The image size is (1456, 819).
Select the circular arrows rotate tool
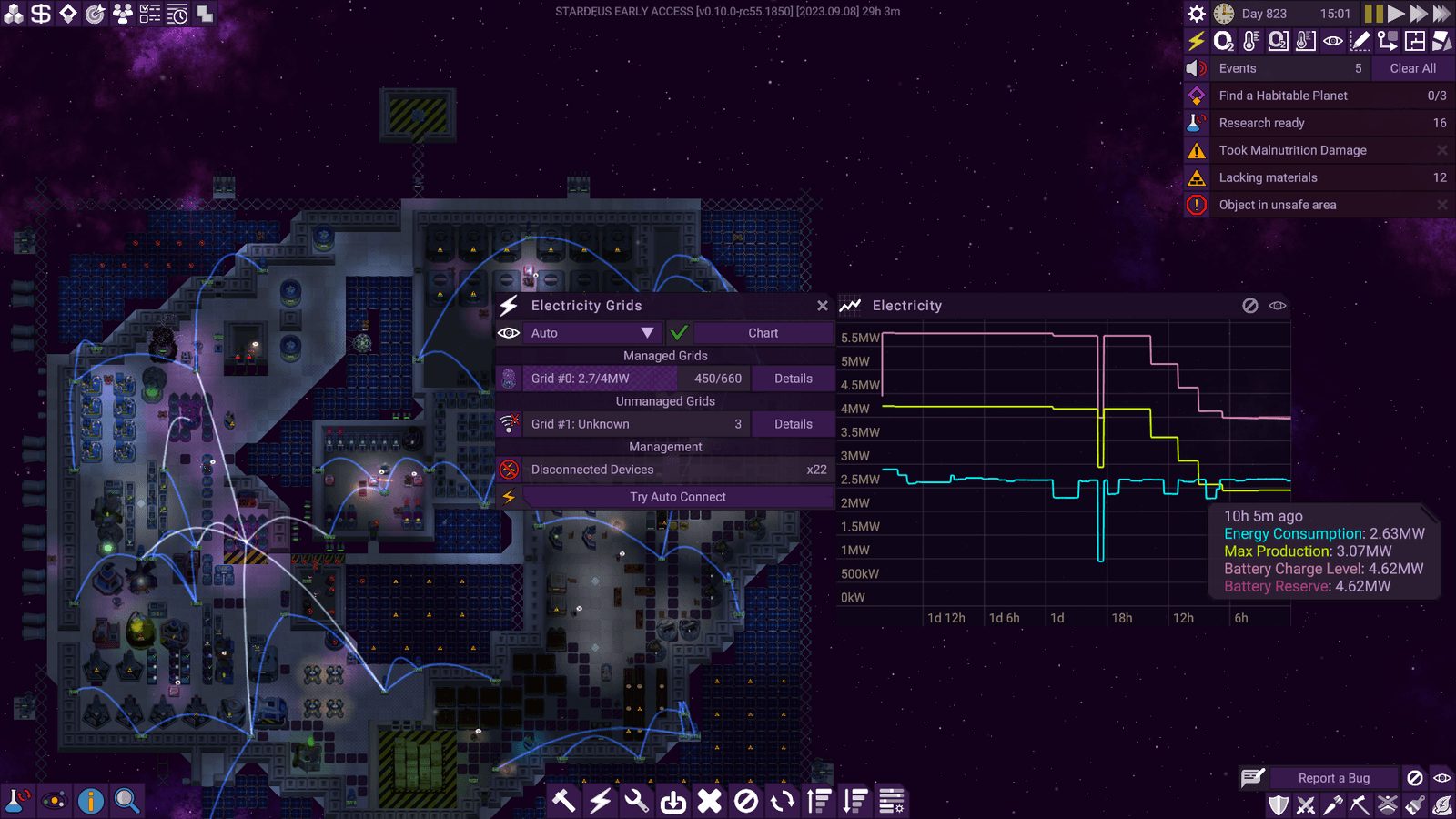pyautogui.click(x=783, y=801)
